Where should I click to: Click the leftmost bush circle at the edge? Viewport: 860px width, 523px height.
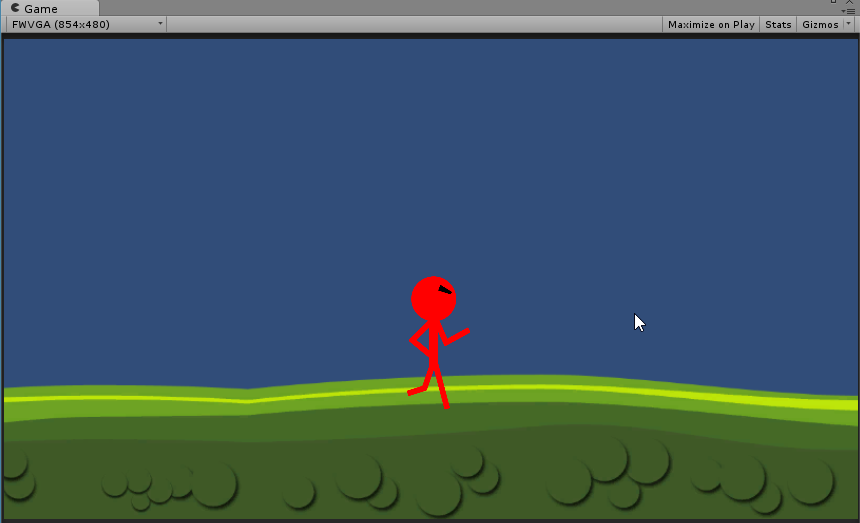(12, 465)
